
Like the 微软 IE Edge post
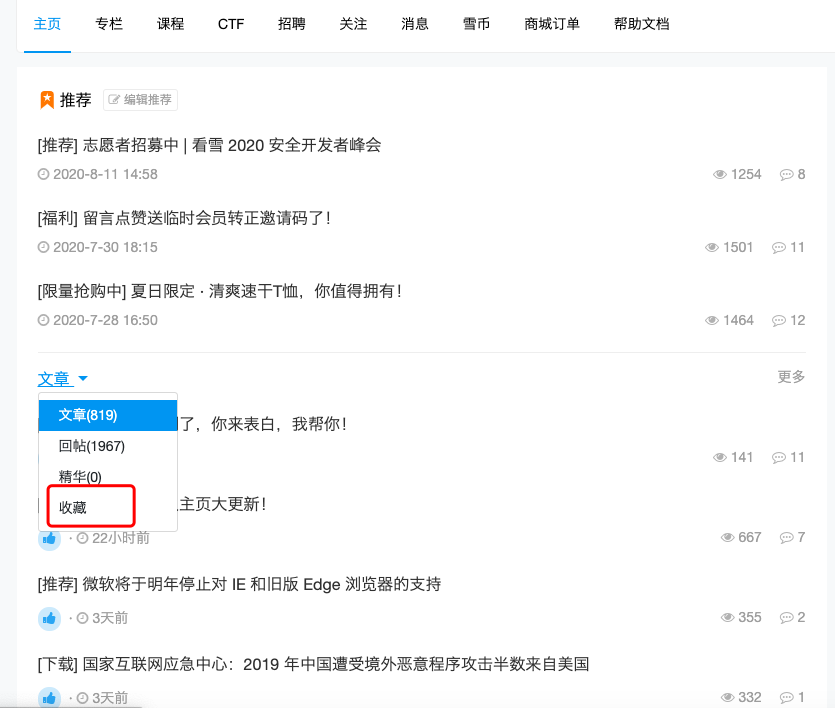click(49, 619)
